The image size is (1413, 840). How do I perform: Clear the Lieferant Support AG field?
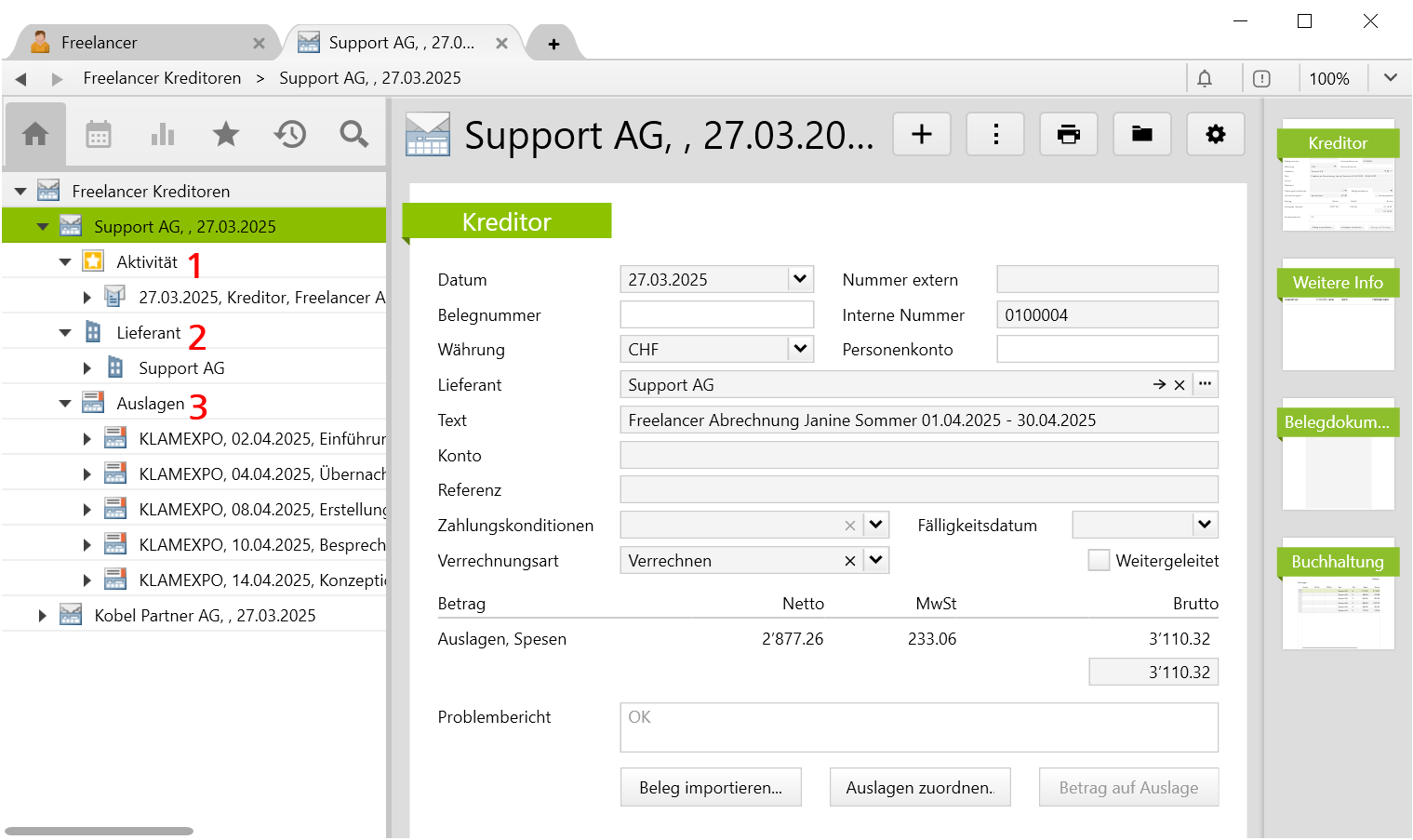coord(1180,385)
